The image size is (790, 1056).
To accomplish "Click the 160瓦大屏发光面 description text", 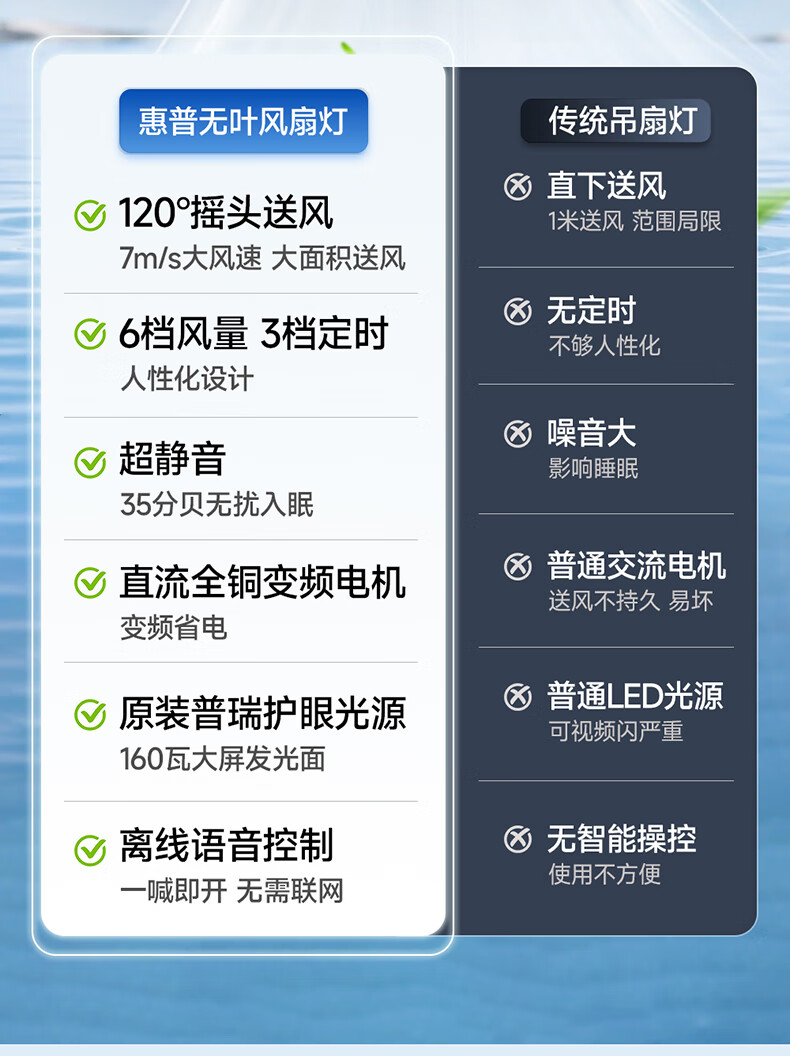I will [x=223, y=759].
